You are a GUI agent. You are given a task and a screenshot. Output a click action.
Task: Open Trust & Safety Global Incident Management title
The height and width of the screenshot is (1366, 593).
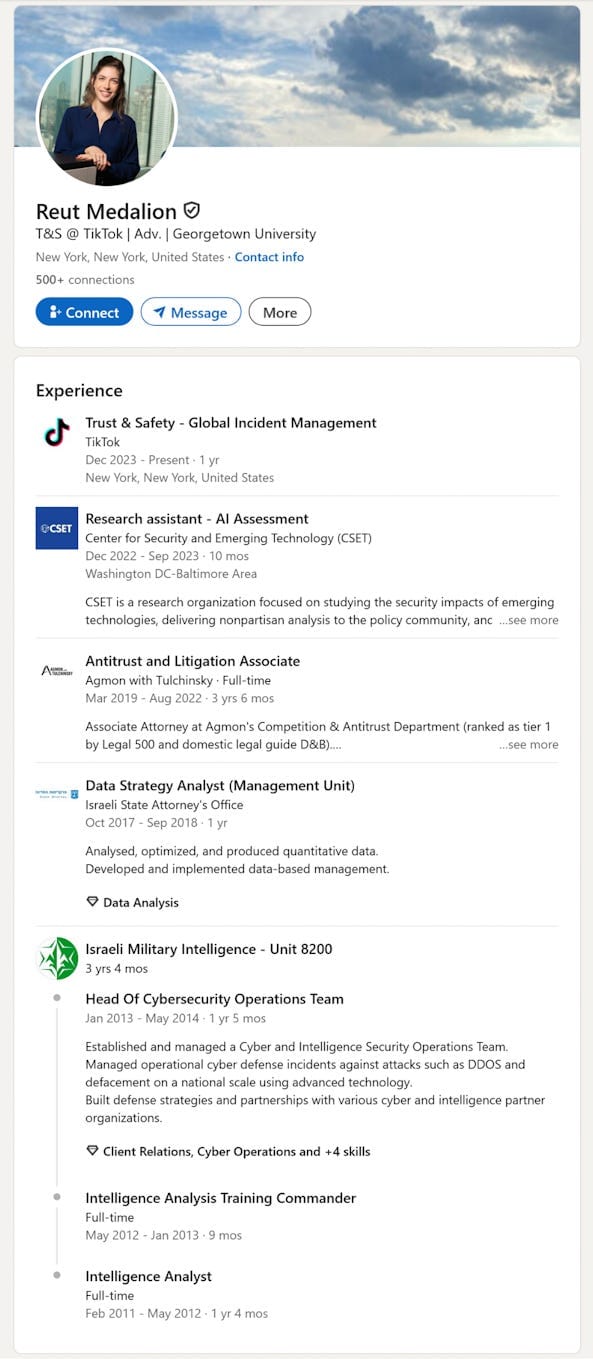231,423
